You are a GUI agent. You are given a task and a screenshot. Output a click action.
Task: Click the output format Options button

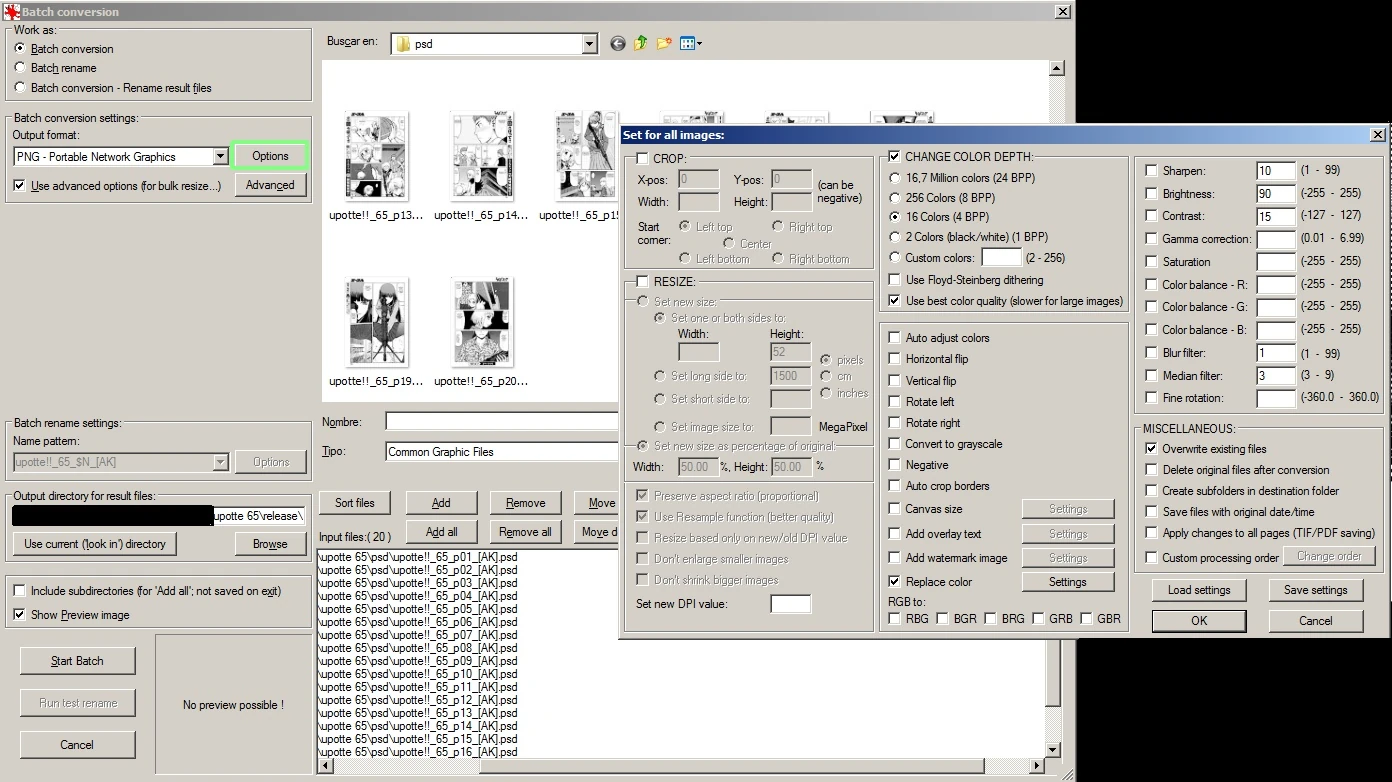(270, 156)
